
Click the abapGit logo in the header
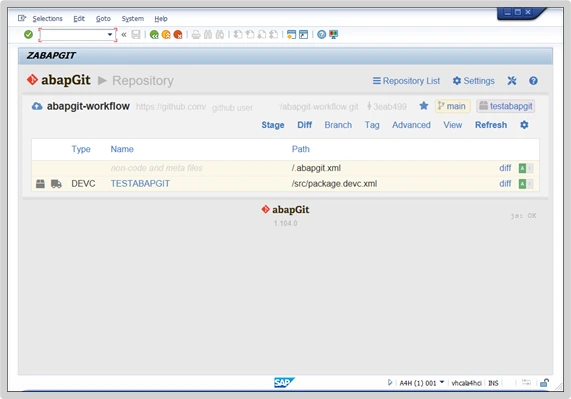[x=59, y=80]
